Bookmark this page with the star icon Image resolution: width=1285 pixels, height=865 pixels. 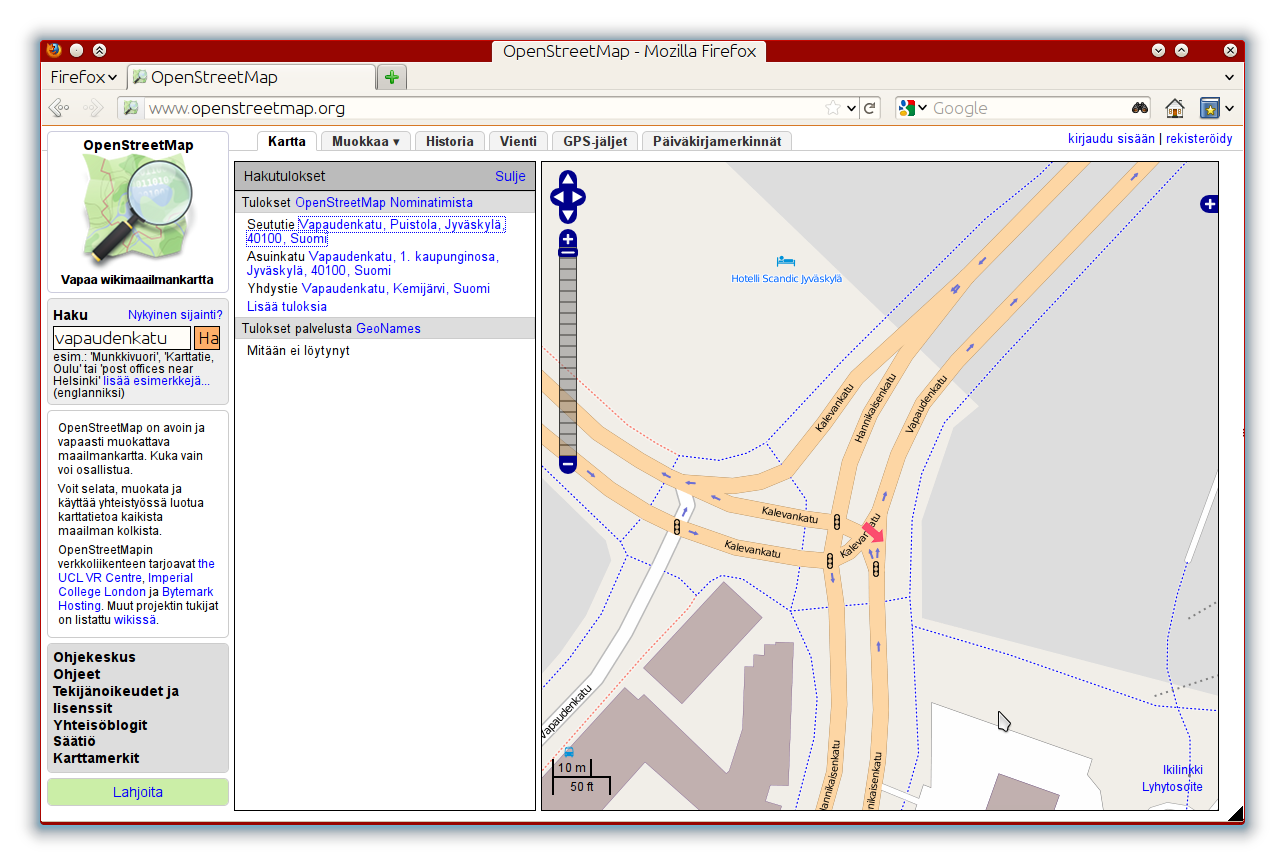[x=832, y=108]
